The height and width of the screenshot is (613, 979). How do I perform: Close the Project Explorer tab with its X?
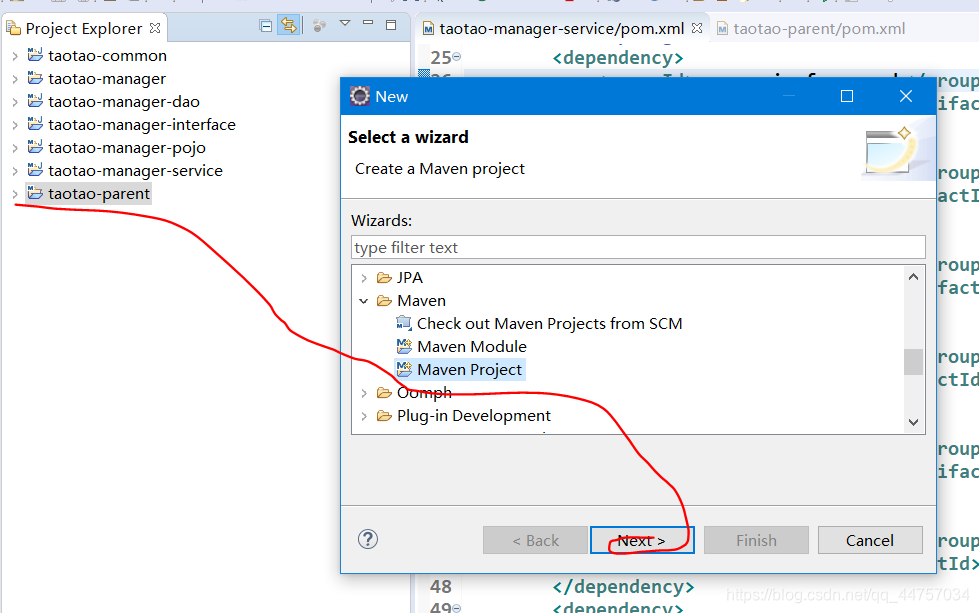[155, 28]
